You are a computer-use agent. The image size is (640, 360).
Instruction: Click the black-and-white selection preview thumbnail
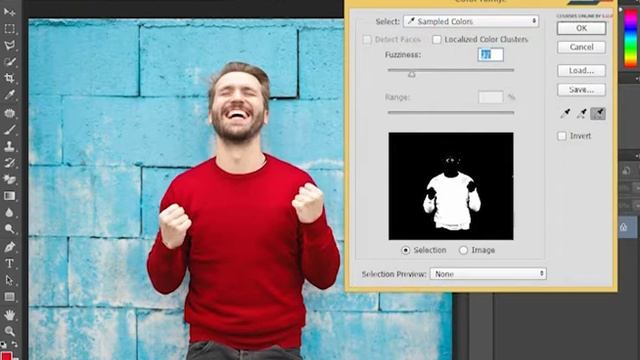[x=451, y=186]
